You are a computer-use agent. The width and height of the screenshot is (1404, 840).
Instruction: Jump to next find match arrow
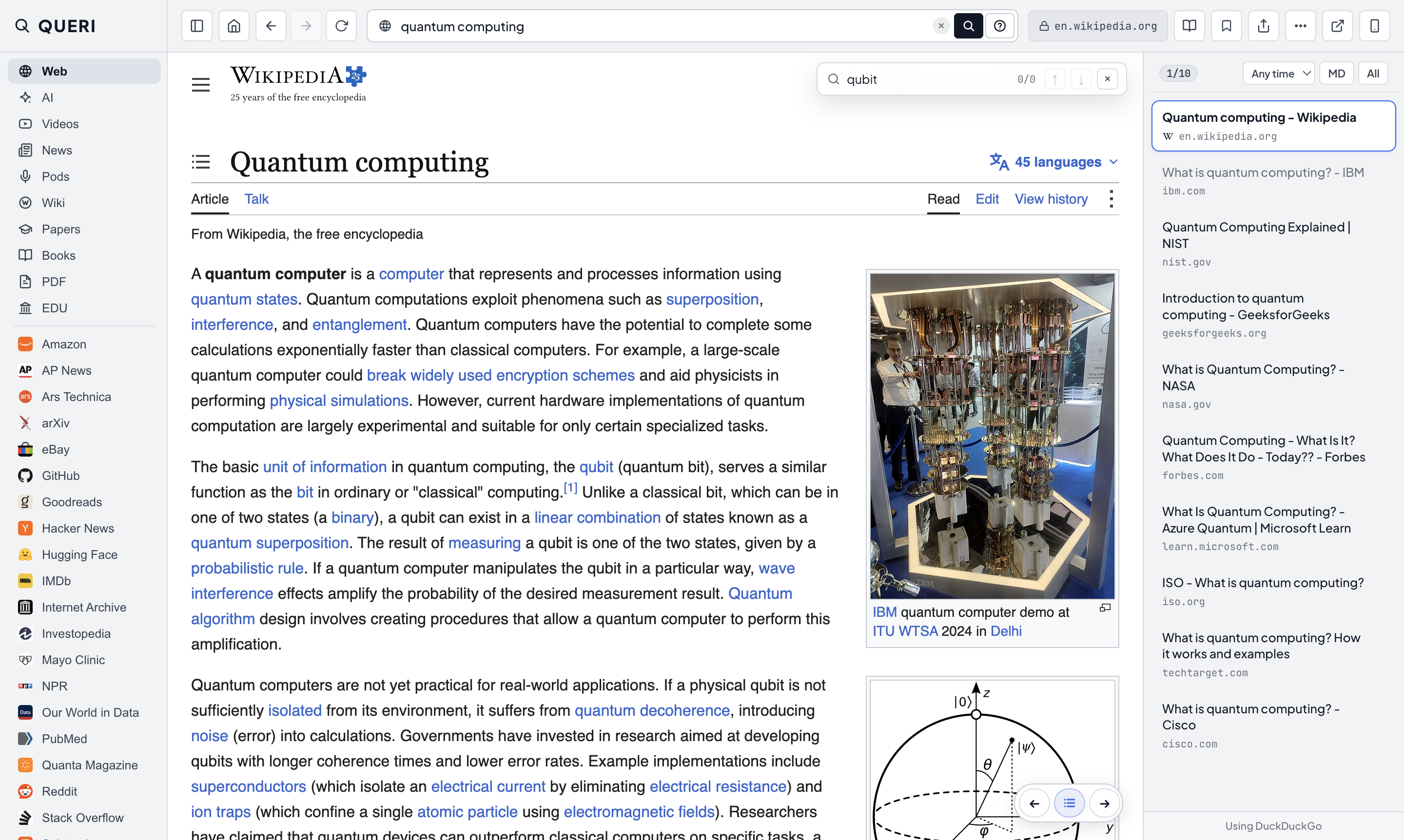[1081, 79]
